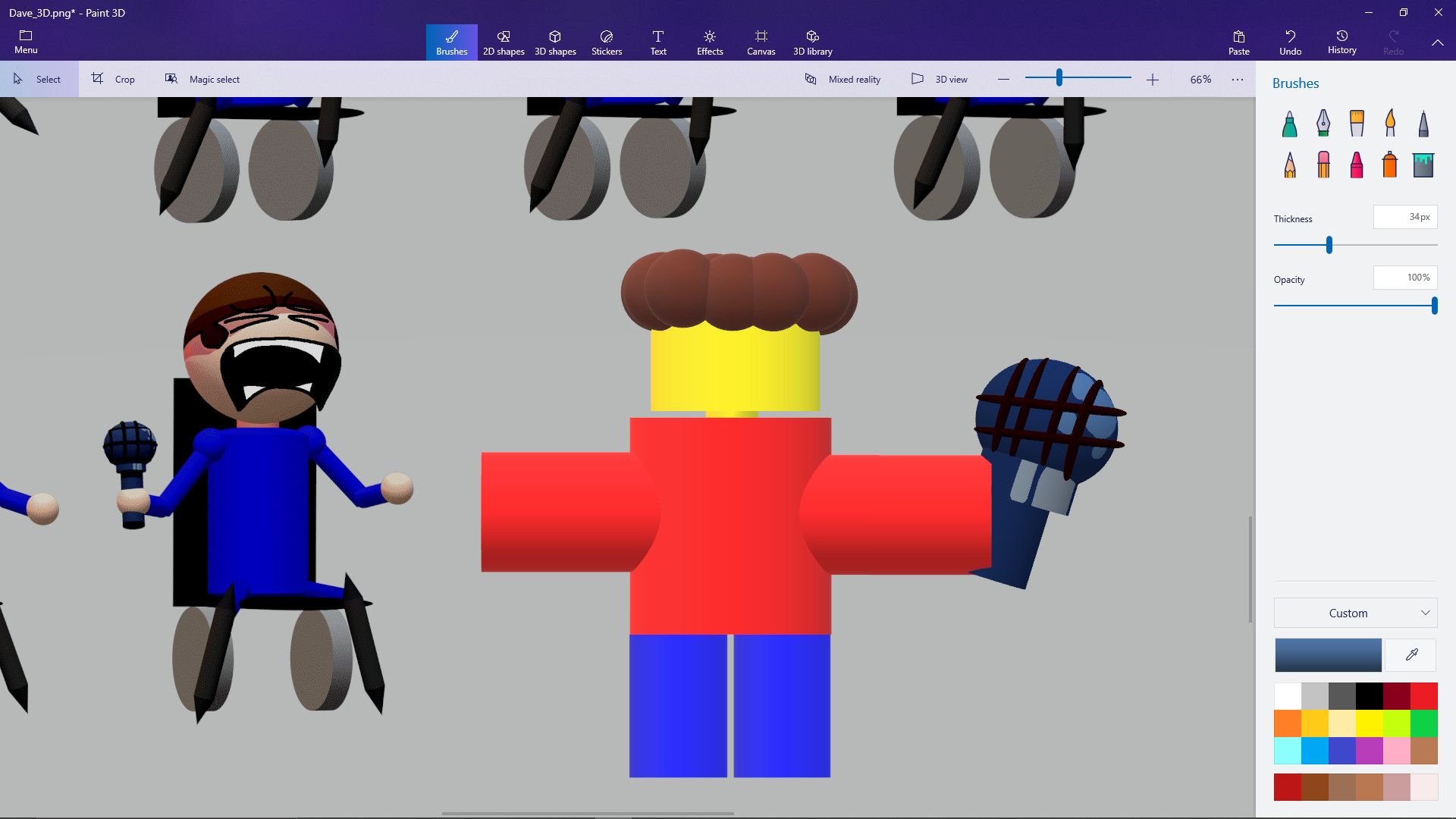Select the Eraser tool
1456x819 pixels.
(1323, 165)
